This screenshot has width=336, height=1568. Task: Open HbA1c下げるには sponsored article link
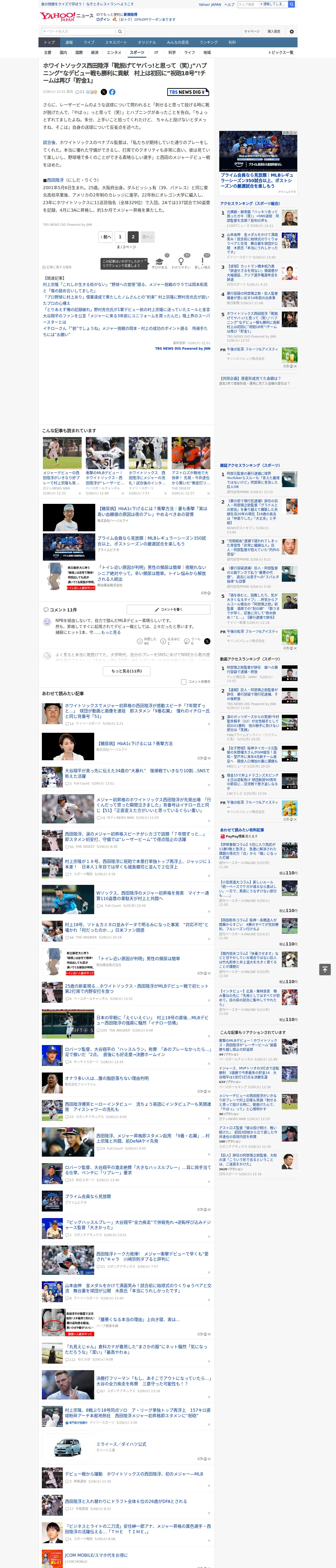pos(153,511)
